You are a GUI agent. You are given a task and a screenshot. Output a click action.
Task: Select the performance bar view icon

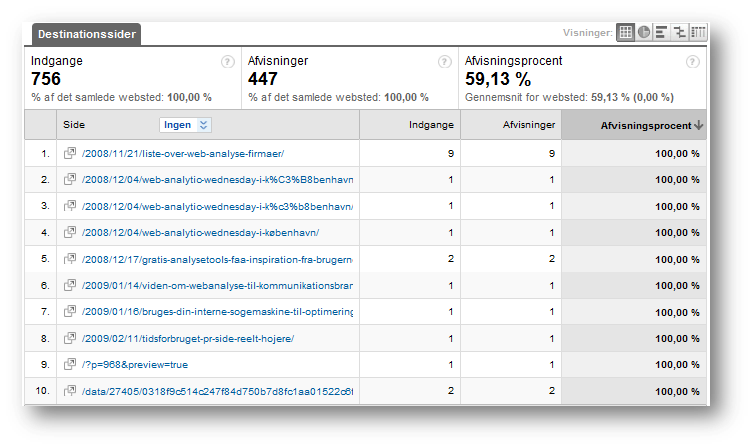(661, 32)
